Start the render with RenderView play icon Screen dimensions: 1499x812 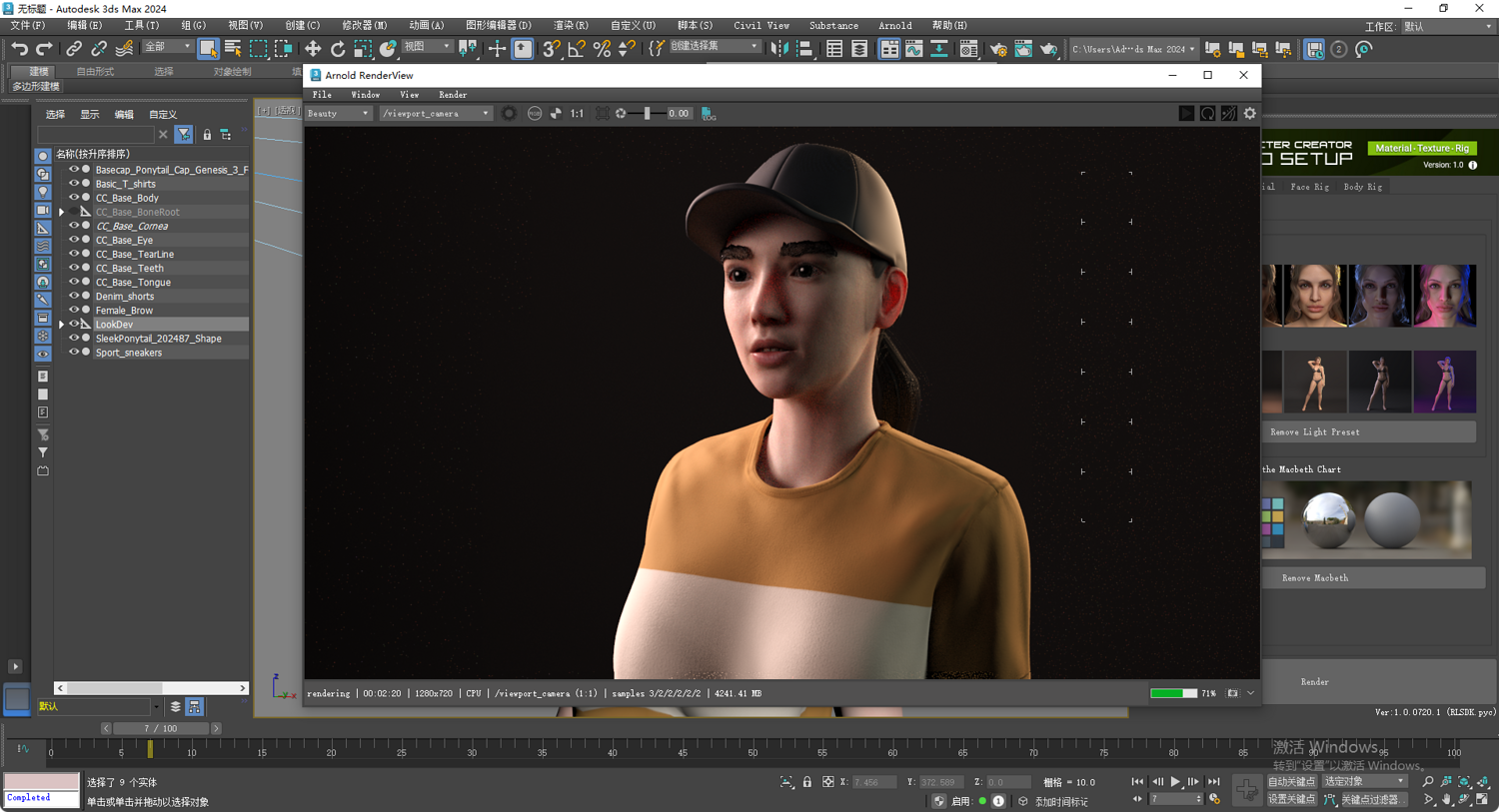tap(1186, 114)
